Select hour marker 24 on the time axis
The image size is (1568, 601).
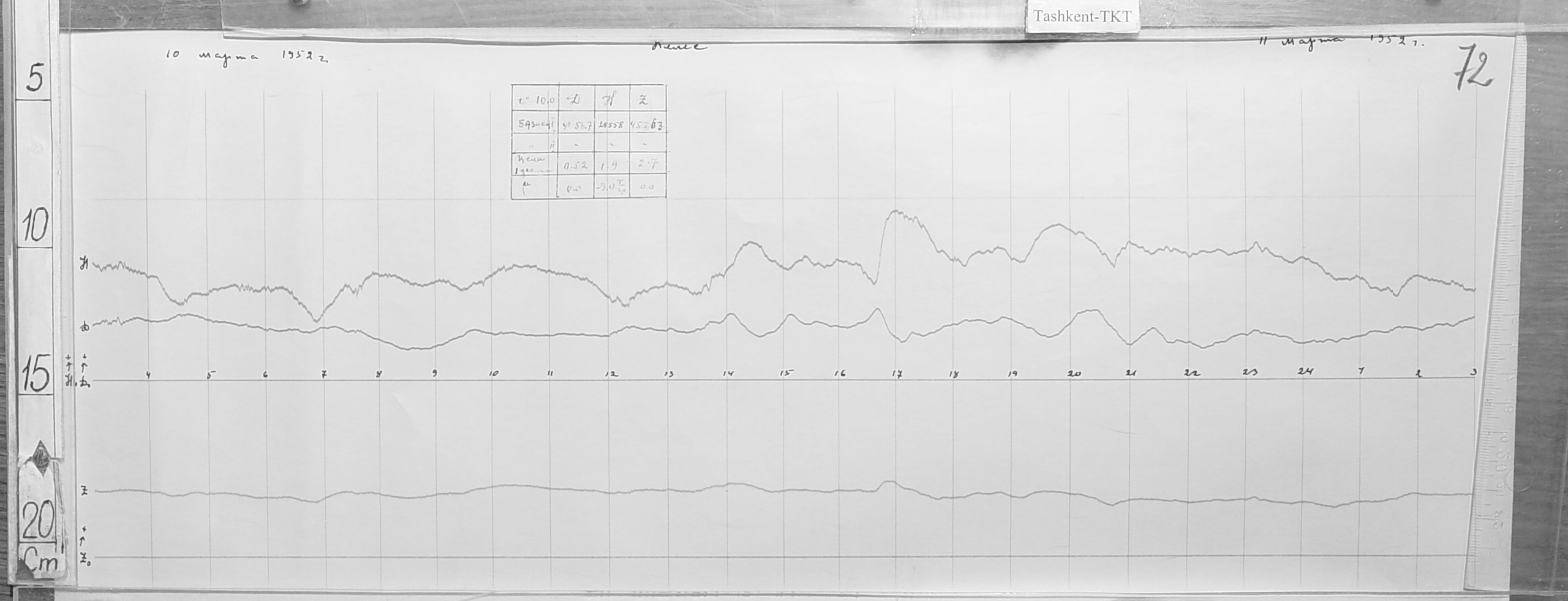click(1305, 372)
